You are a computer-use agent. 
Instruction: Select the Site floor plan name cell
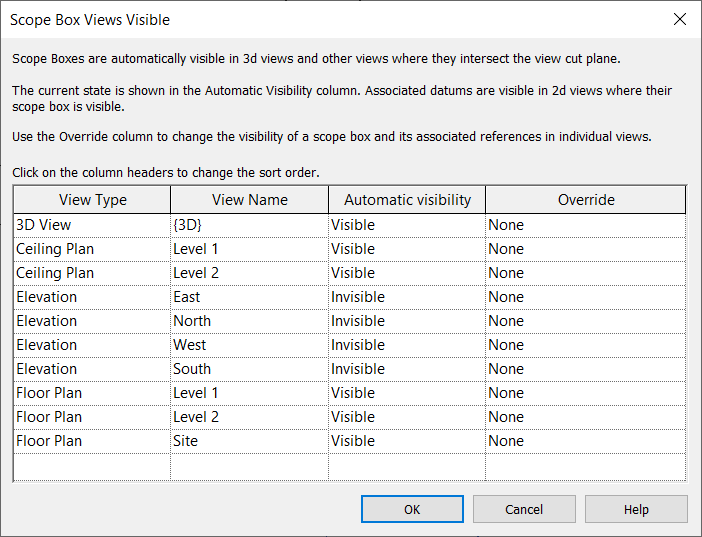click(x=249, y=441)
